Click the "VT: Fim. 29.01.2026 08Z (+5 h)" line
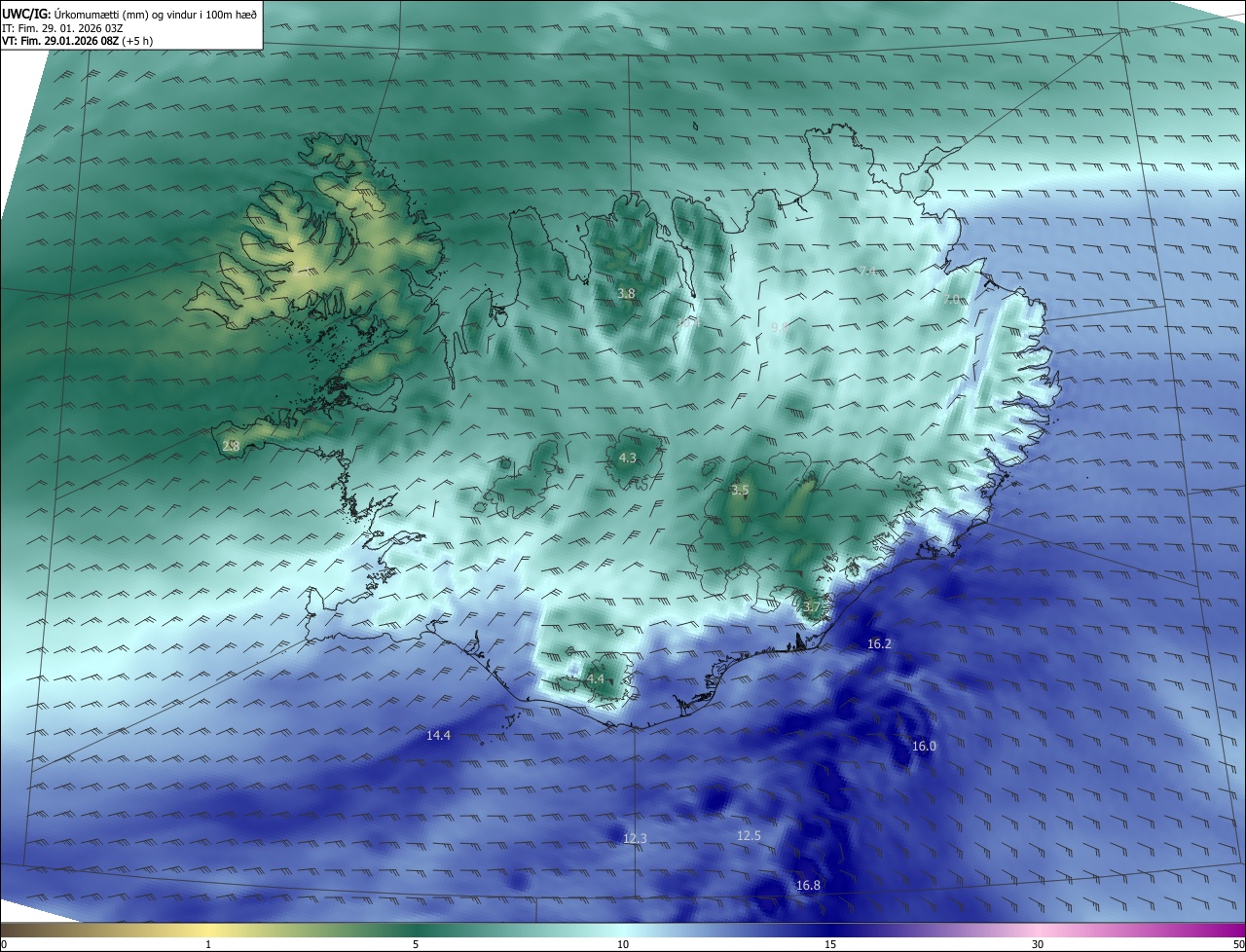This screenshot has width=1246, height=952. (x=77, y=41)
